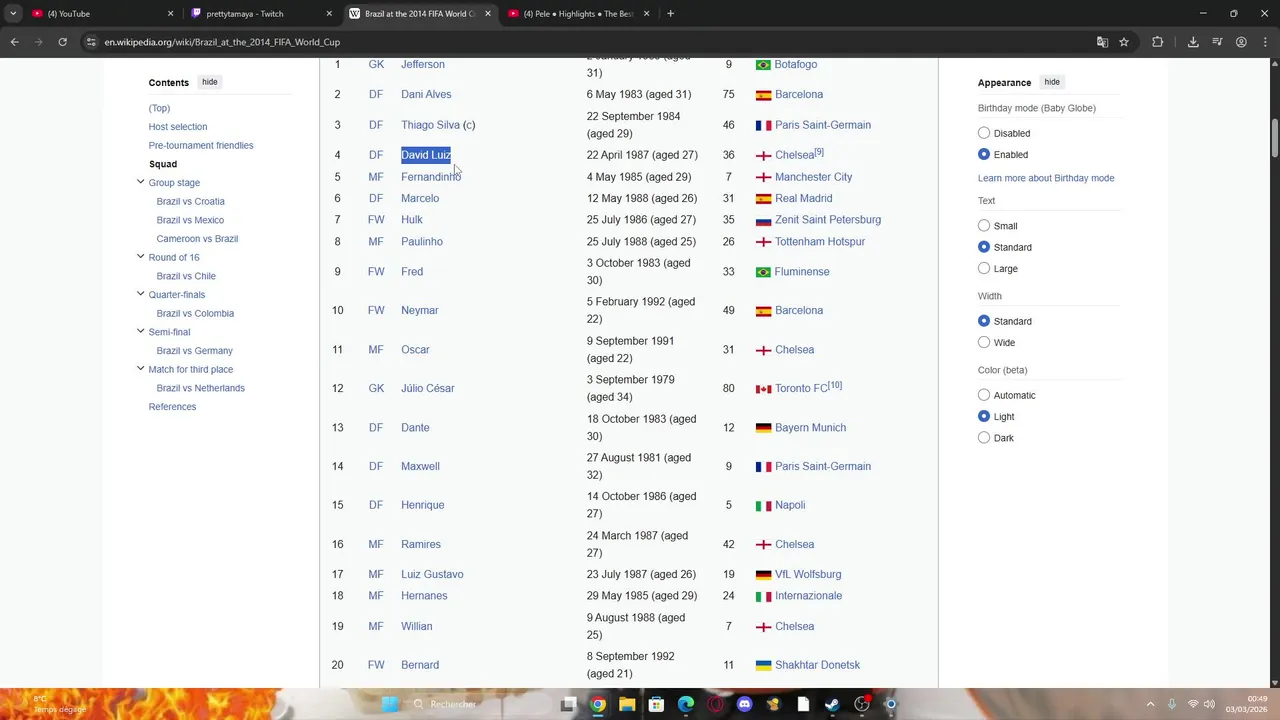The height and width of the screenshot is (720, 1280).
Task: Close the YouTube tab
Action: [x=170, y=14]
